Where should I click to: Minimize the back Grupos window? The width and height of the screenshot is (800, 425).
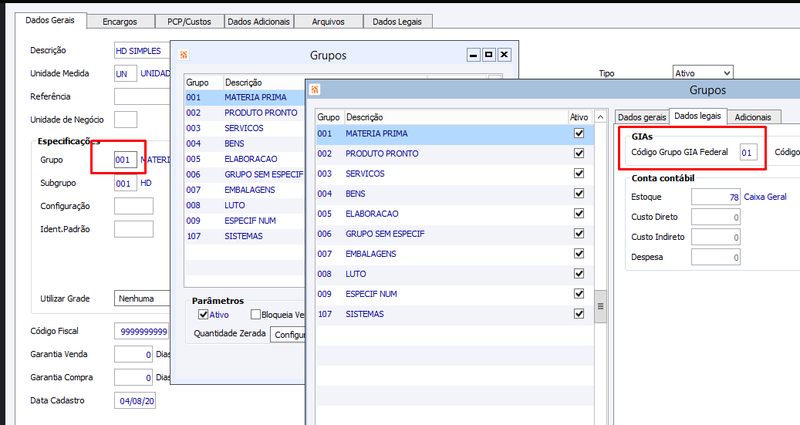point(473,55)
